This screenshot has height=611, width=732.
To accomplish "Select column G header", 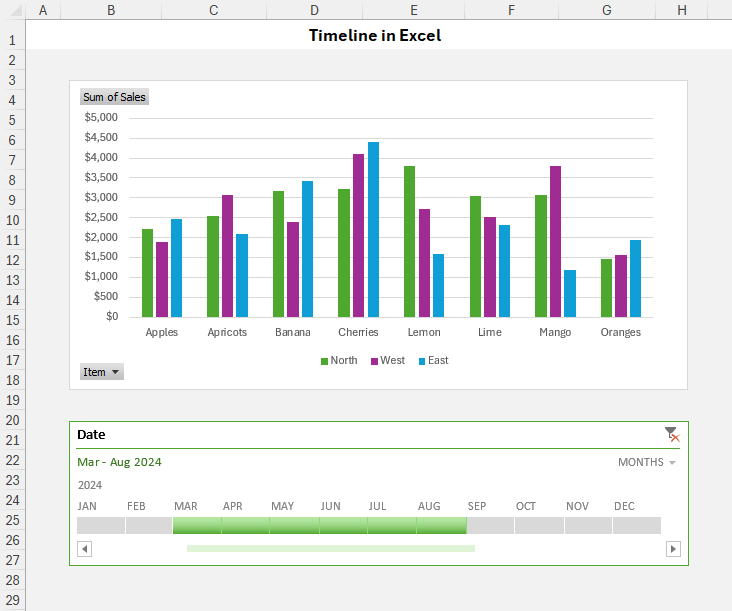I will 607,10.
